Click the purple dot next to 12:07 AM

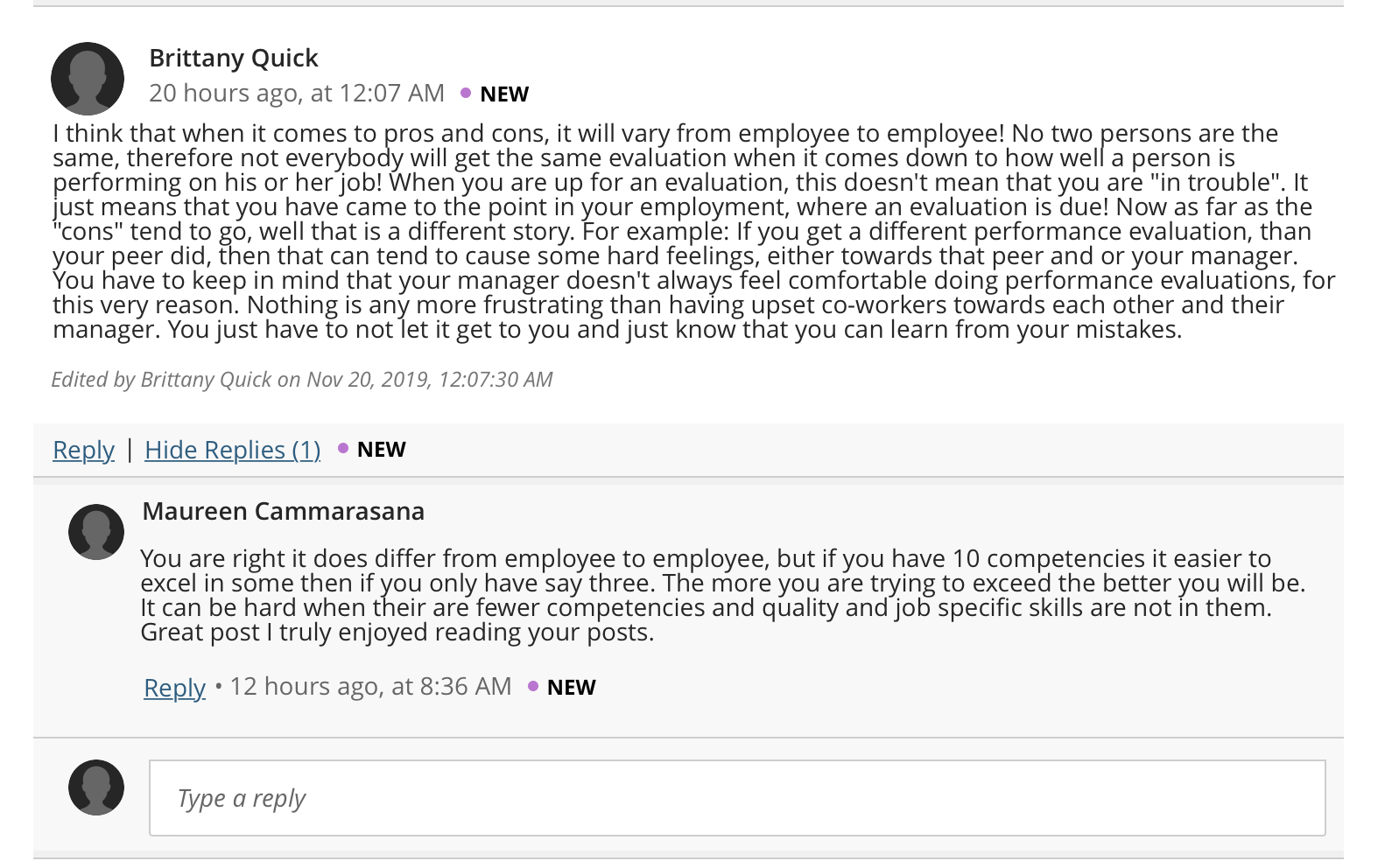[466, 93]
